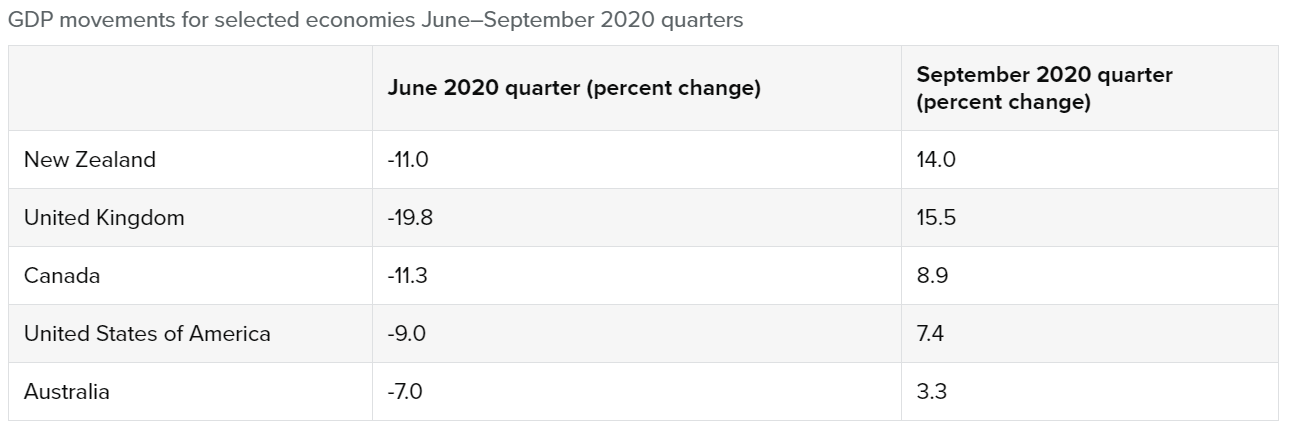Screen dimensions: 1290x435
Task: Click New Zealand's September value 14.0
Action: pos(936,160)
